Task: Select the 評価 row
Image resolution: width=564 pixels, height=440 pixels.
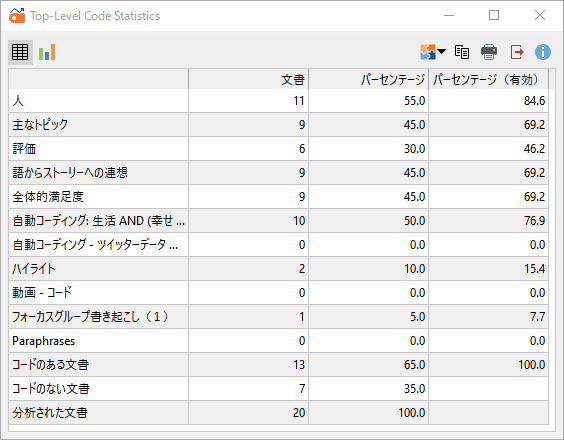Action: click(x=278, y=149)
